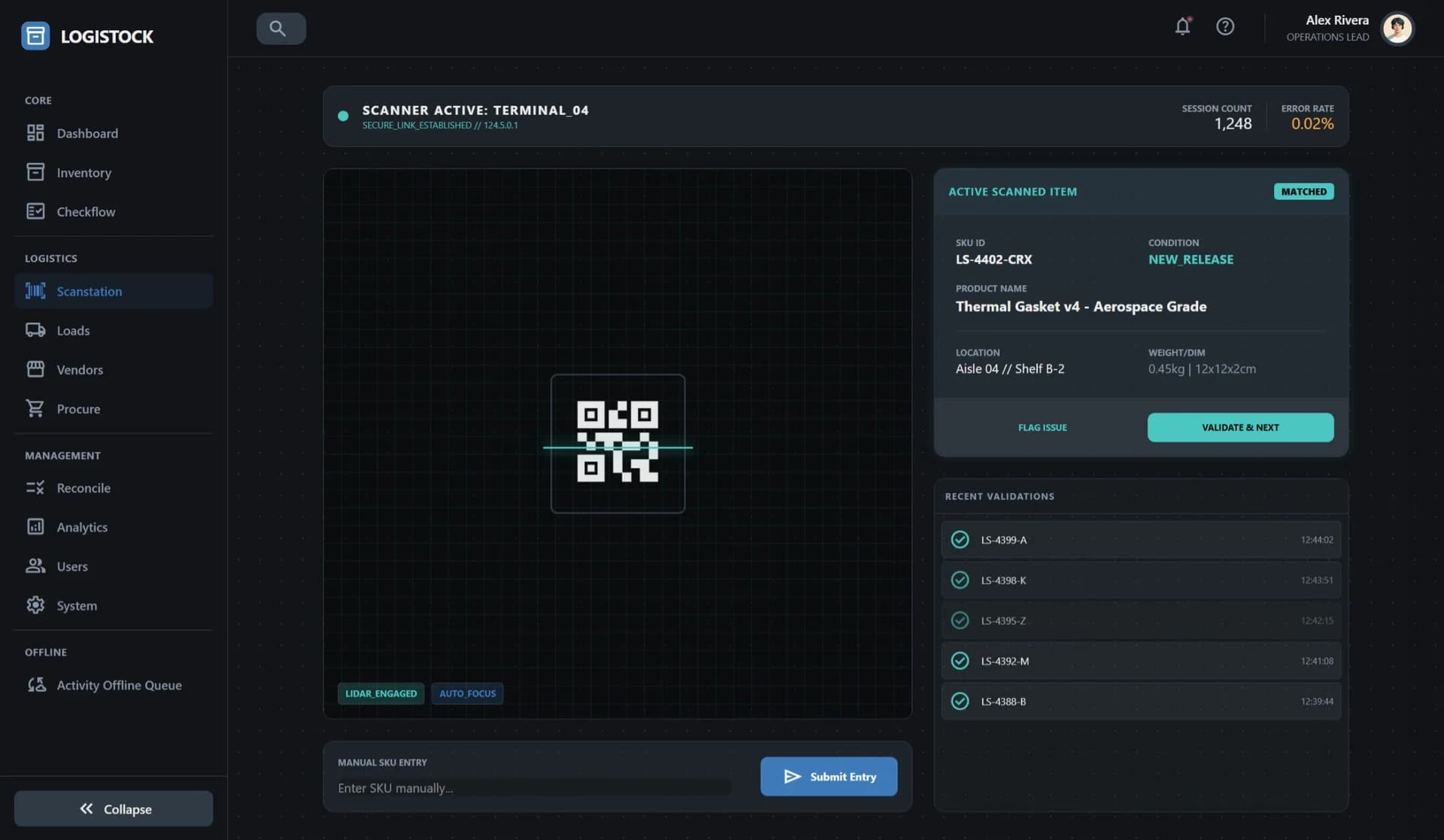Open the notifications bell
The height and width of the screenshot is (840, 1444).
(x=1182, y=26)
